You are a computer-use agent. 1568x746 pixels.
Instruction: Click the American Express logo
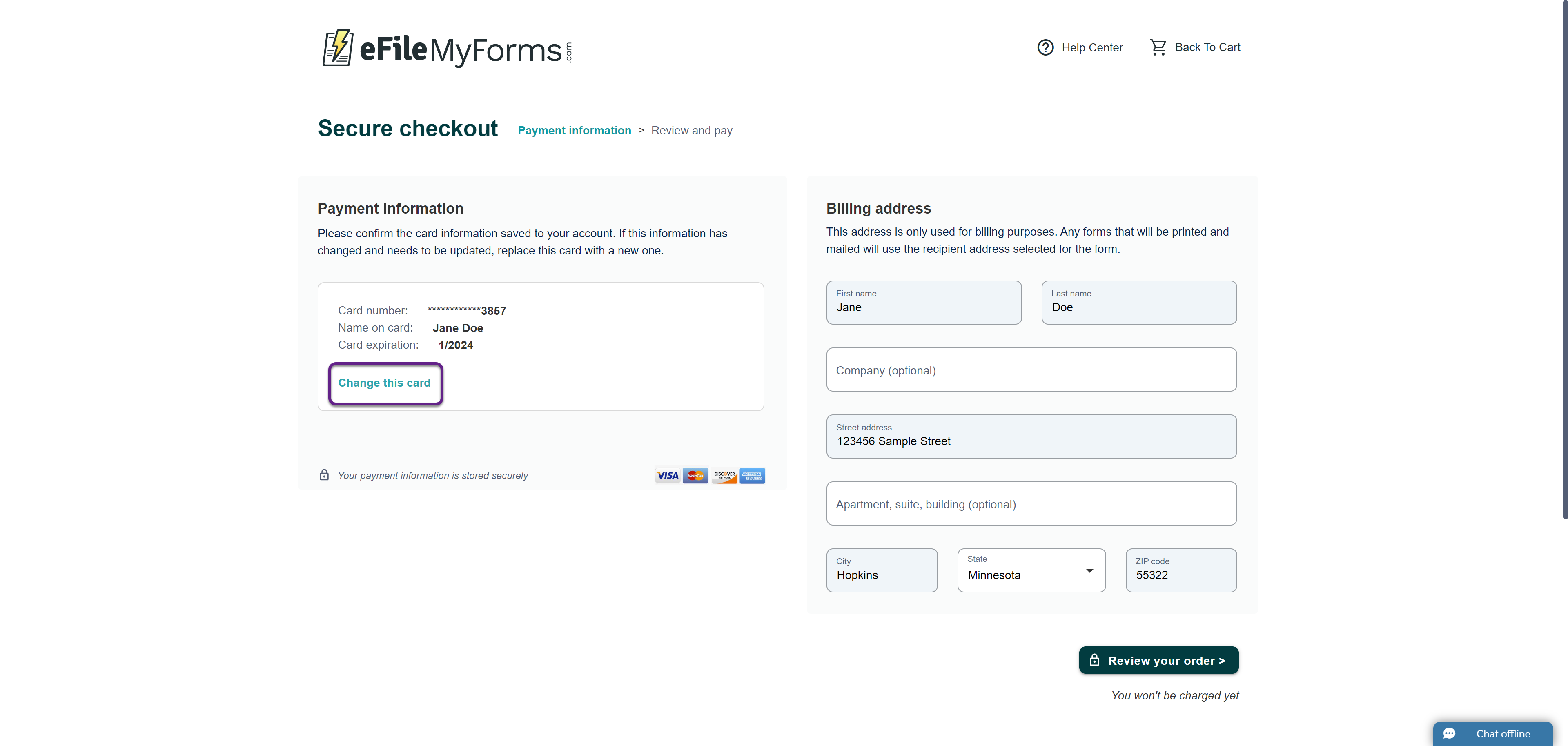752,476
